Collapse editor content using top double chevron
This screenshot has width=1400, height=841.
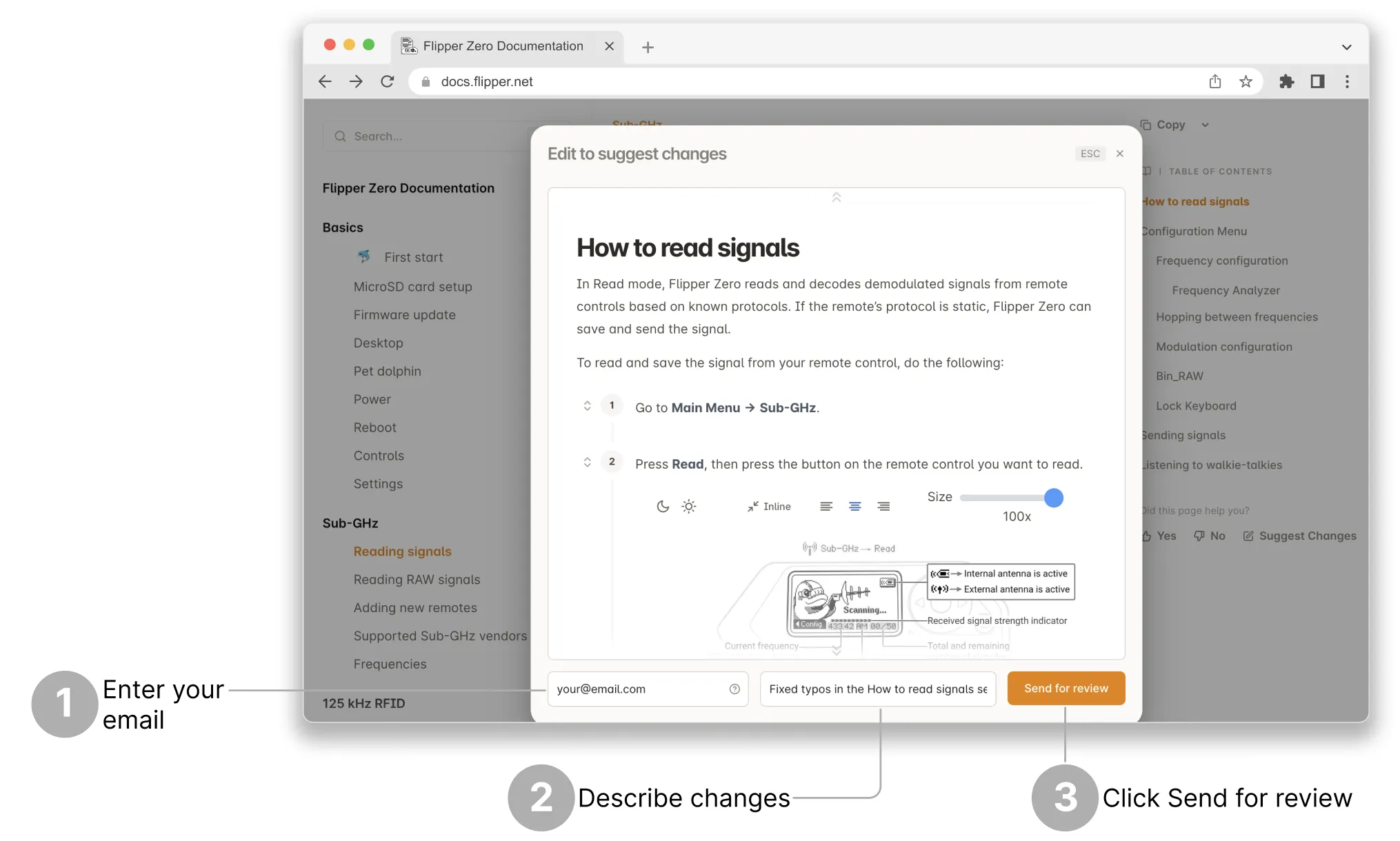[x=837, y=197]
